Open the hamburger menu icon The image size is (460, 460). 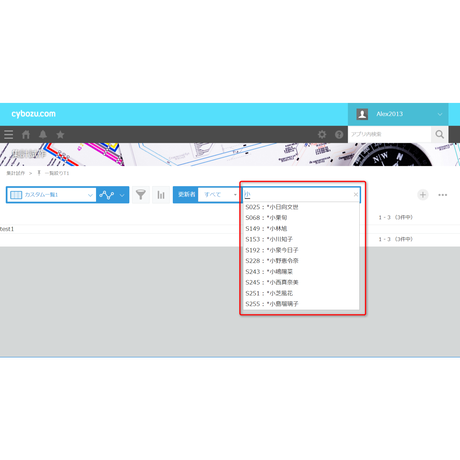[9, 135]
